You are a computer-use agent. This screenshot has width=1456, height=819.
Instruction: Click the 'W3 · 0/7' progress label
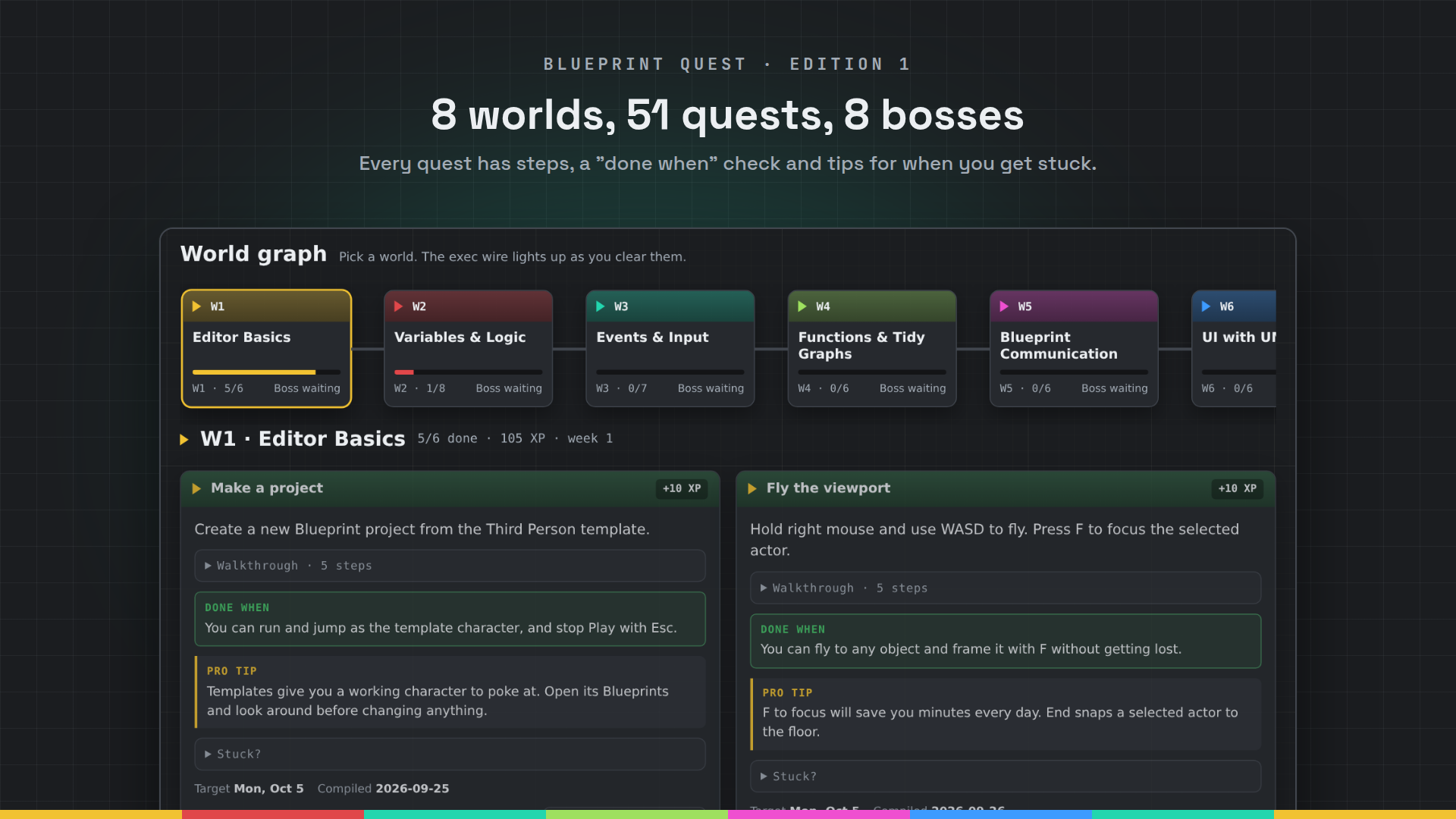[x=621, y=388]
